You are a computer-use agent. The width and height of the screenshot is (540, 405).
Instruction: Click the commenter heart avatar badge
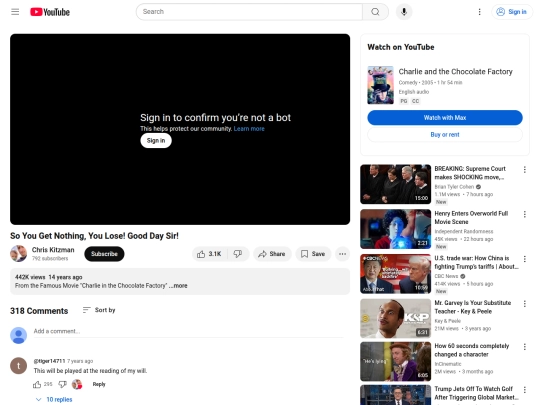(x=77, y=384)
